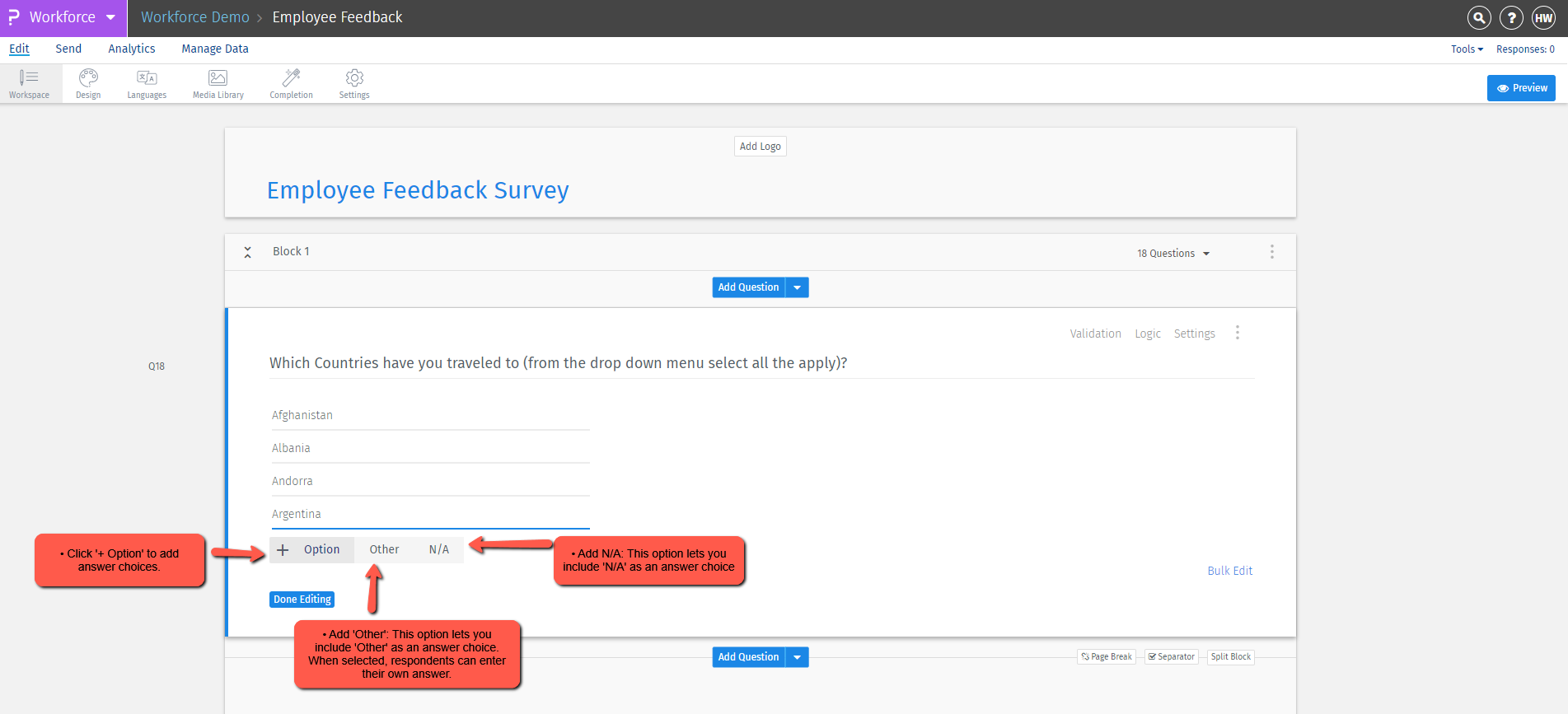The width and height of the screenshot is (1568, 714).
Task: Open the Media Library icon
Action: (218, 84)
